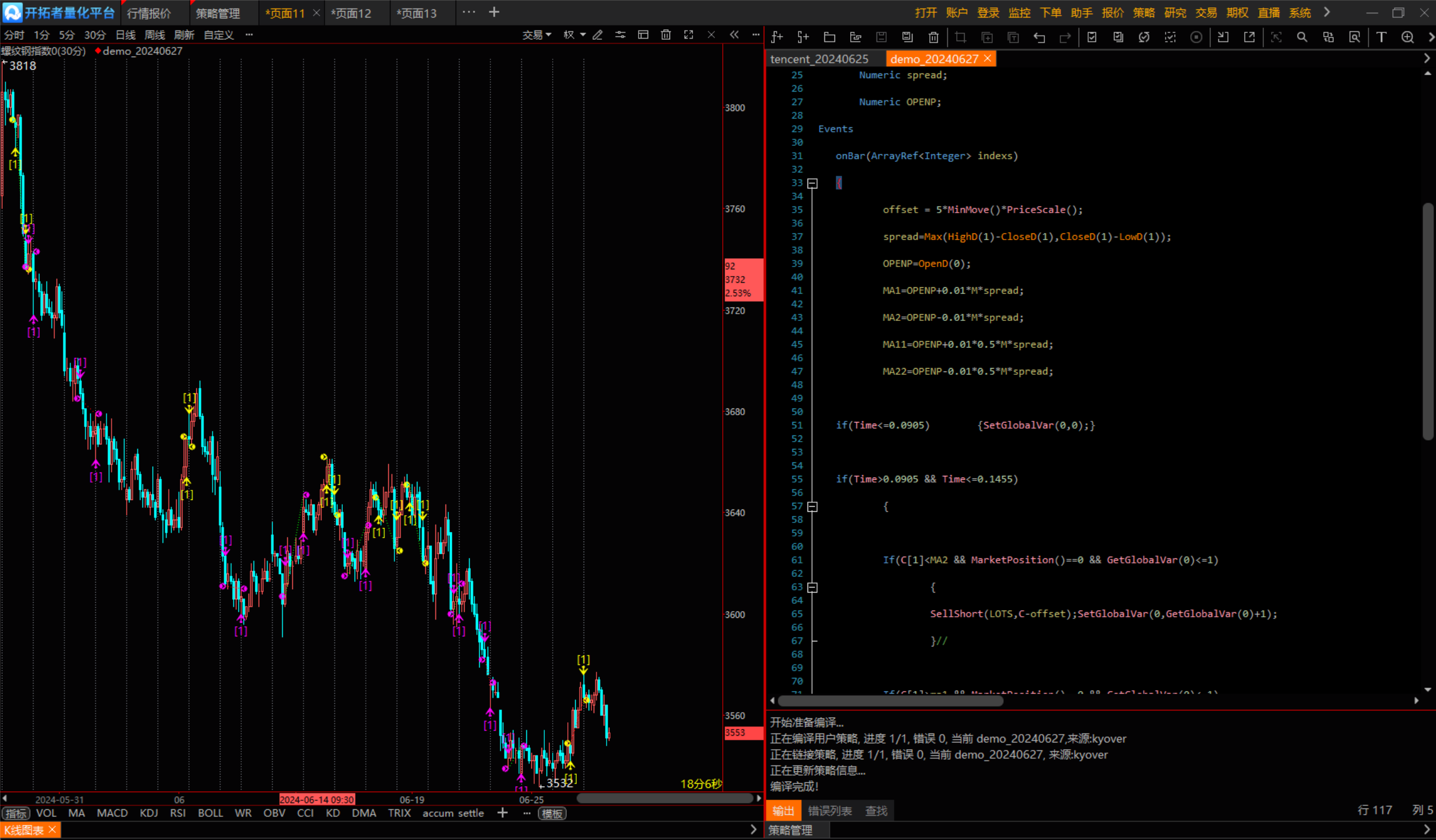1436x840 pixels.
Task: Click the redo arrow icon
Action: point(1065,37)
